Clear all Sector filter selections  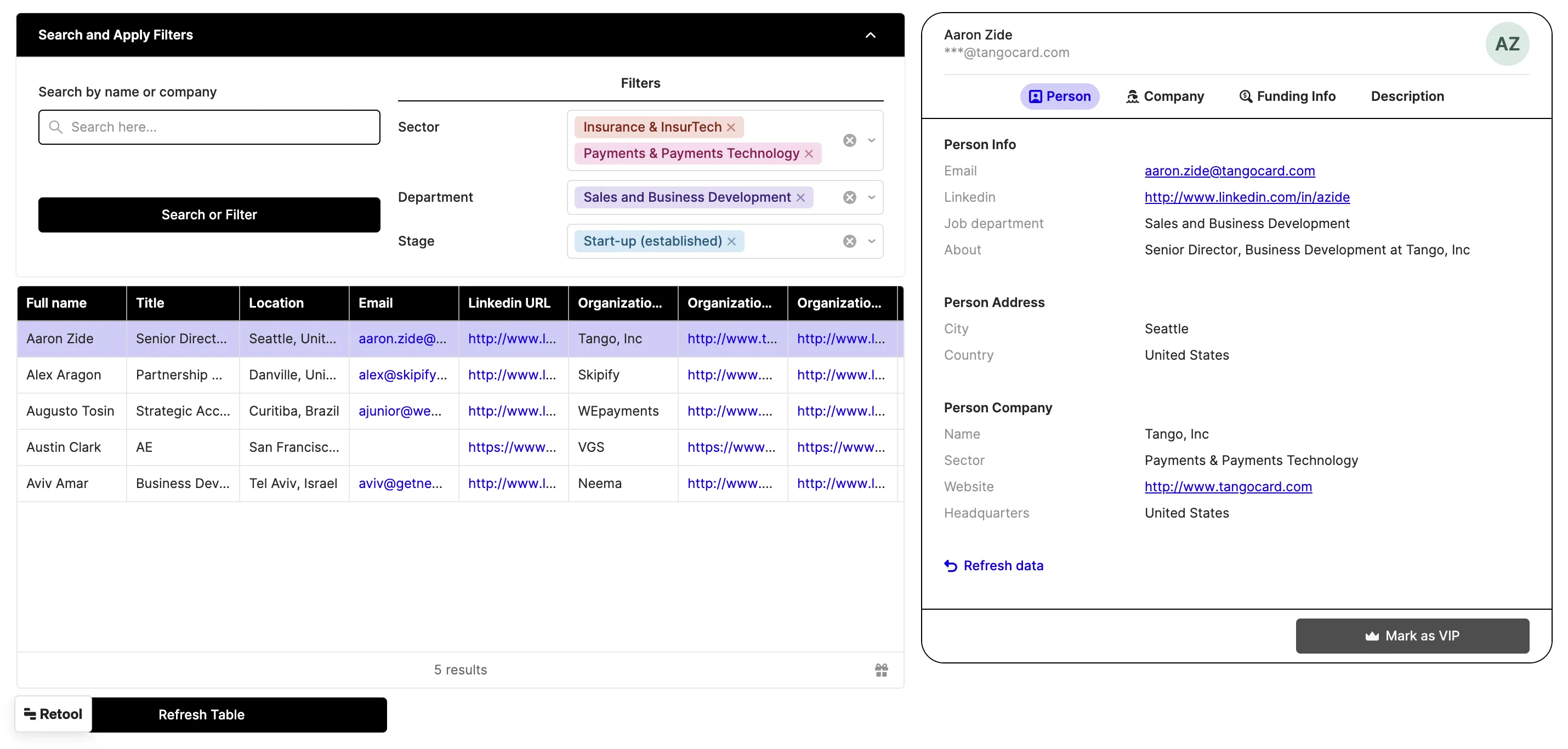[x=849, y=141]
